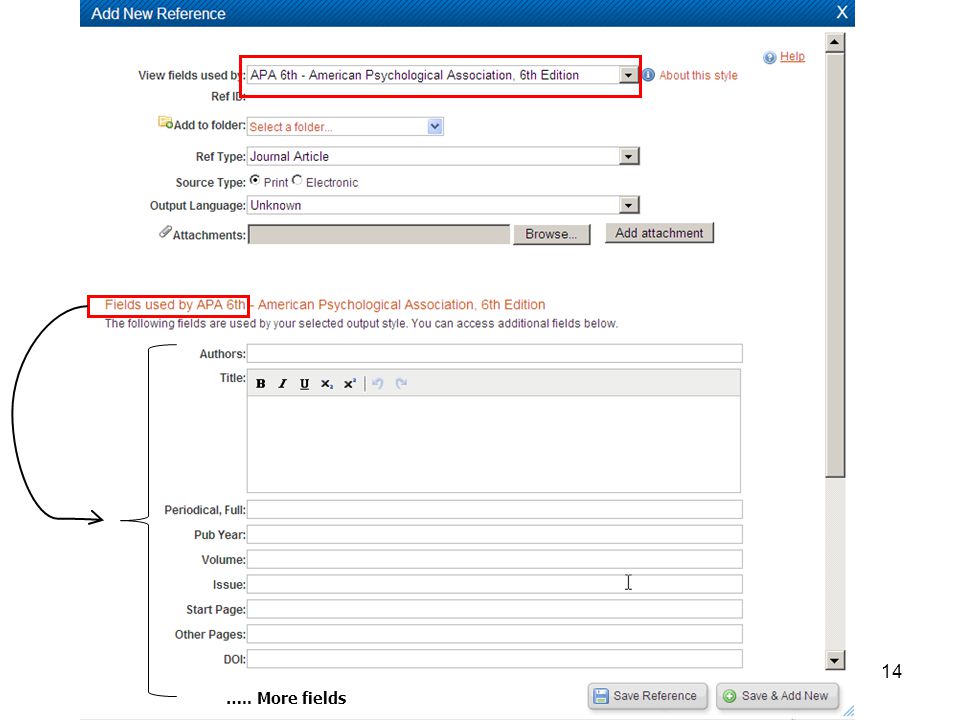Viewport: 960px width, 720px height.
Task: Click the Help question mark icon
Action: pyautogui.click(x=770, y=58)
